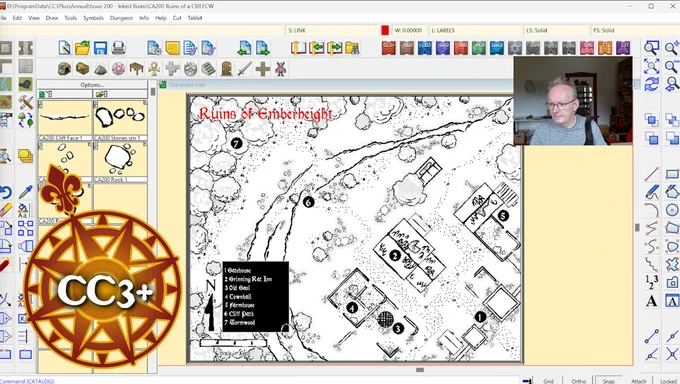
Task: Toggle the Attach button
Action: [x=638, y=381]
